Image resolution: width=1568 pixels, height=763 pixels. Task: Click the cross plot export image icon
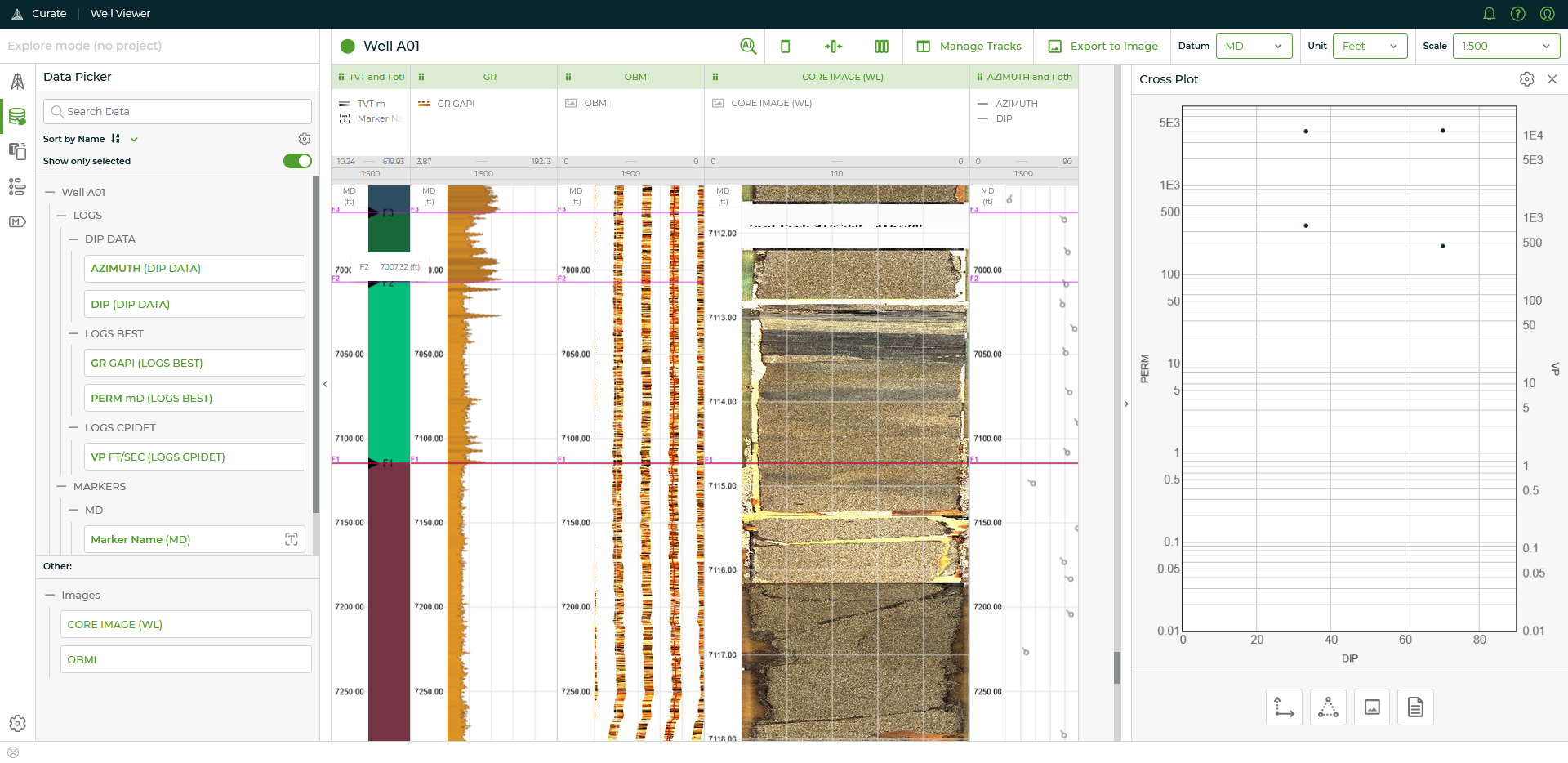pyautogui.click(x=1372, y=707)
